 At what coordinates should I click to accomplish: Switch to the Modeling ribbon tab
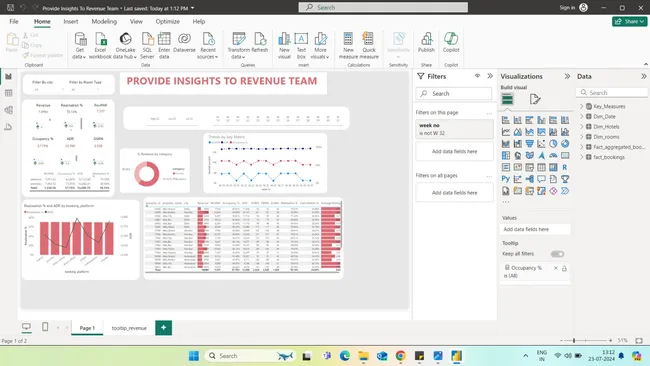point(104,22)
